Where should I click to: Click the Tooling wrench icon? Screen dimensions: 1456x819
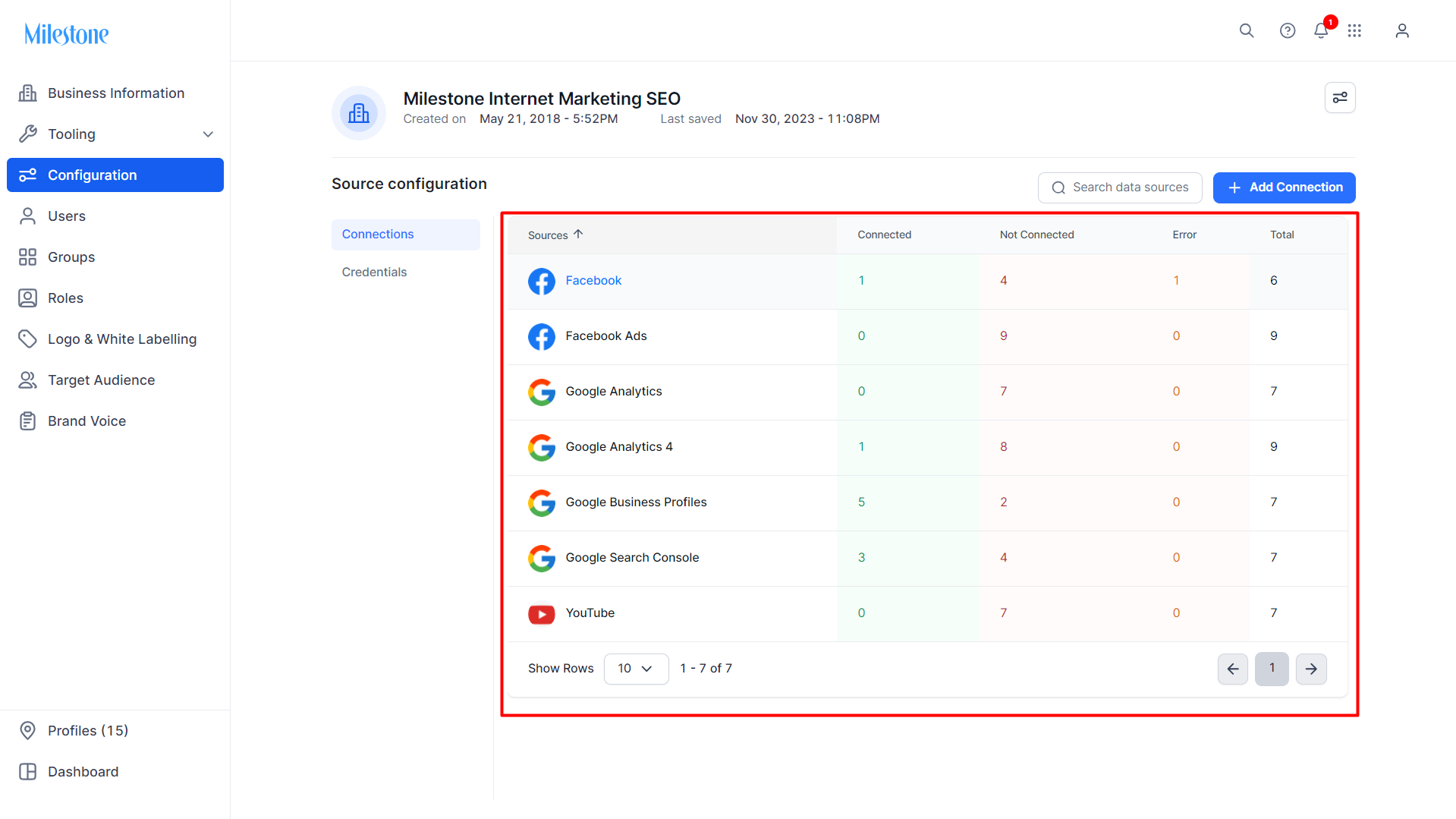pyautogui.click(x=28, y=134)
